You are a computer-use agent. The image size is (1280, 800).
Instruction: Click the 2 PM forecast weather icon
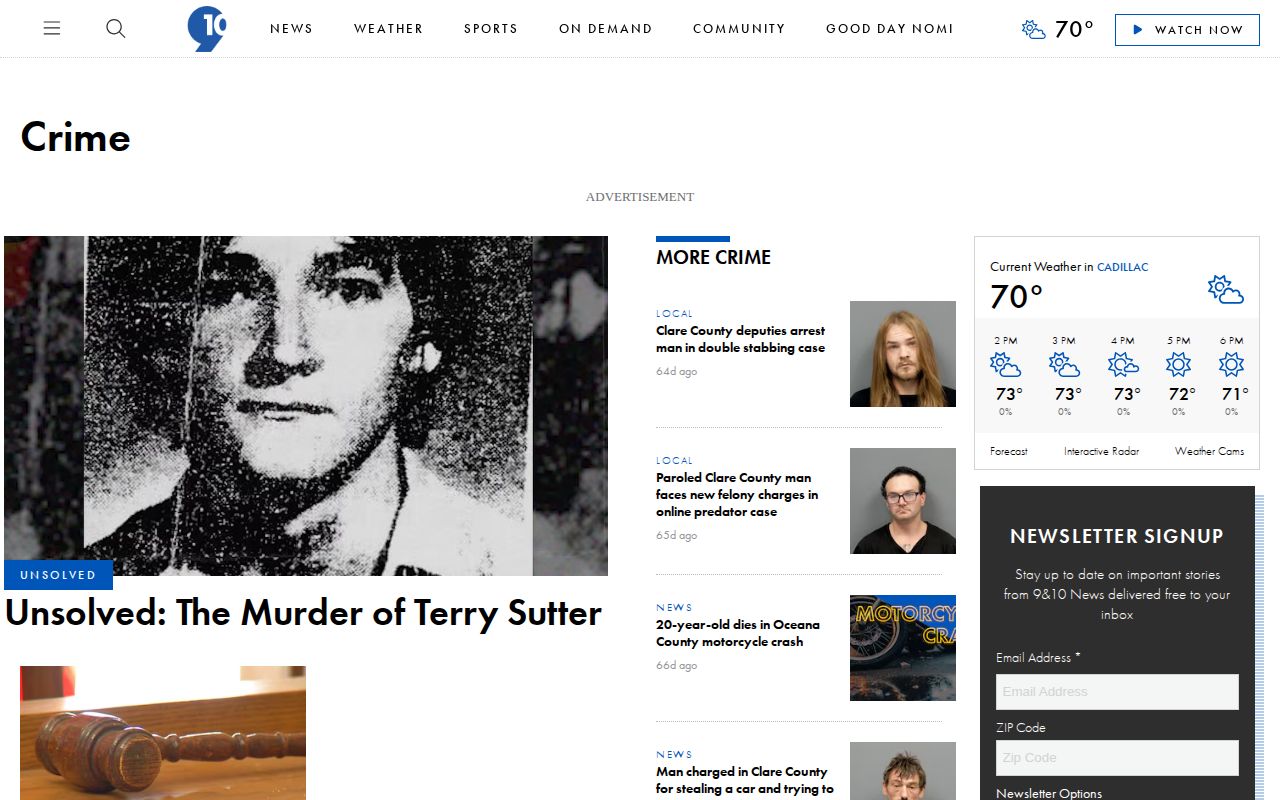(1005, 364)
